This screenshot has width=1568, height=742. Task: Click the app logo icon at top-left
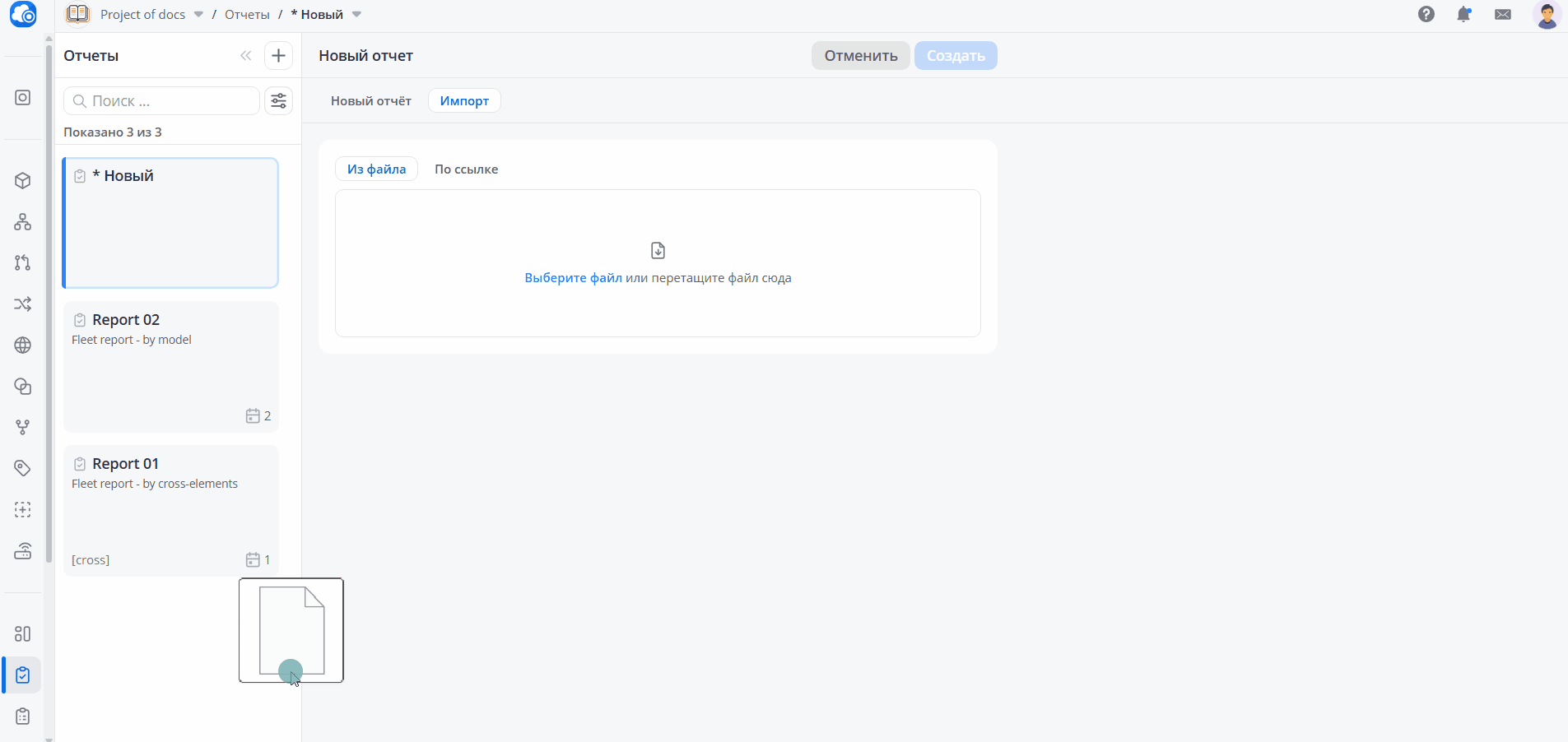point(23,14)
